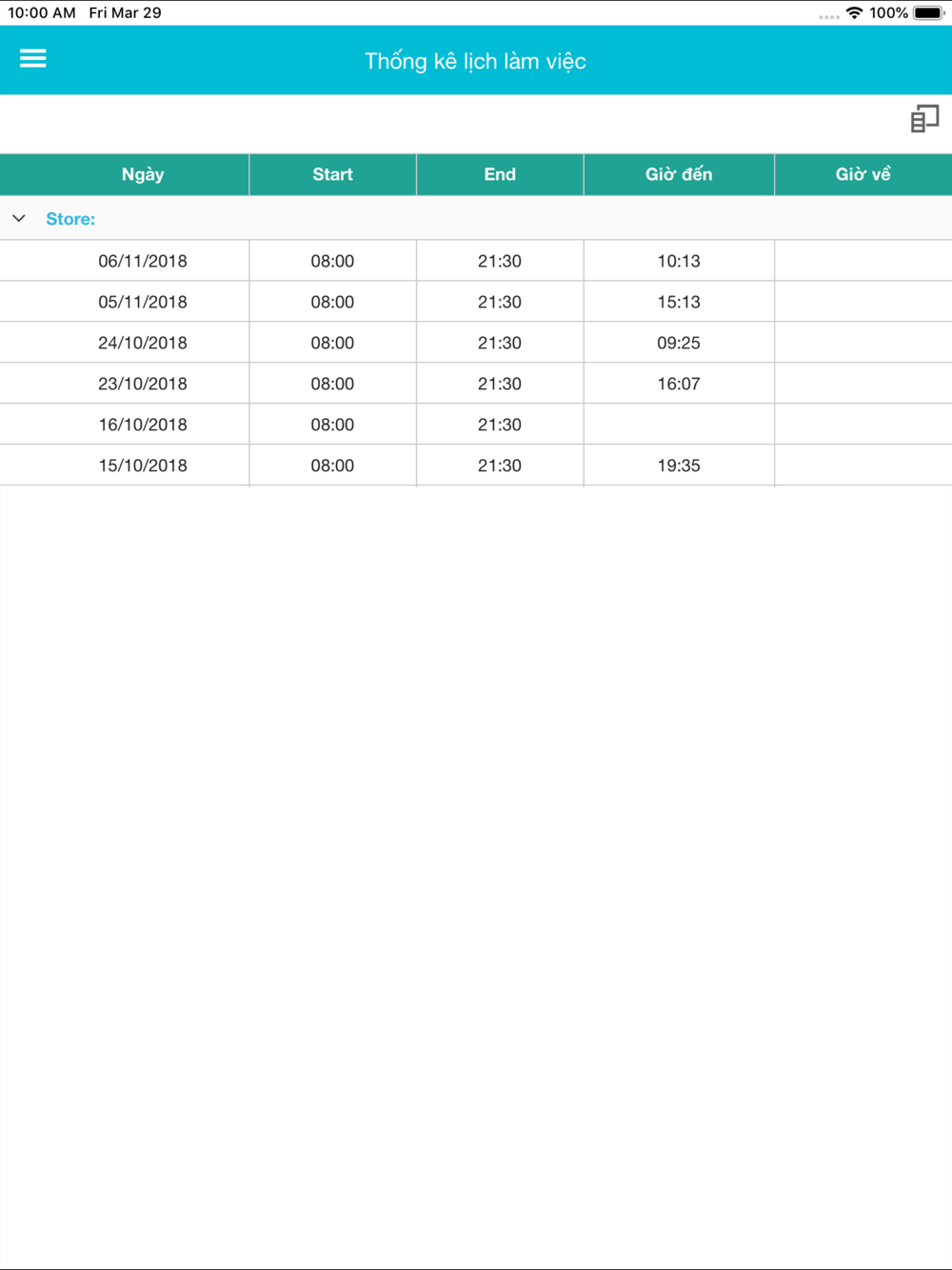Select the row dated 06/11/2018
Viewport: 952px width, 1270px height.
pos(143,261)
